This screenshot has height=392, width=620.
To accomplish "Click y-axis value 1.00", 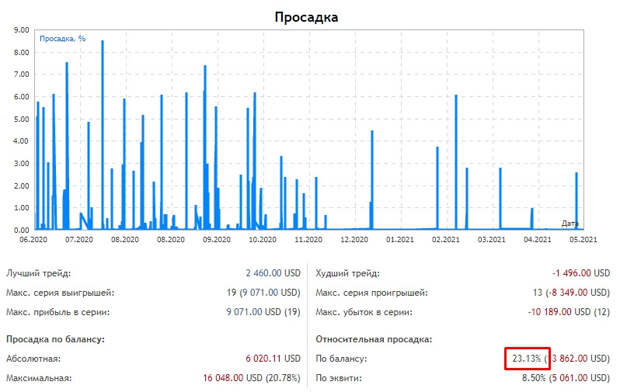I will (21, 208).
